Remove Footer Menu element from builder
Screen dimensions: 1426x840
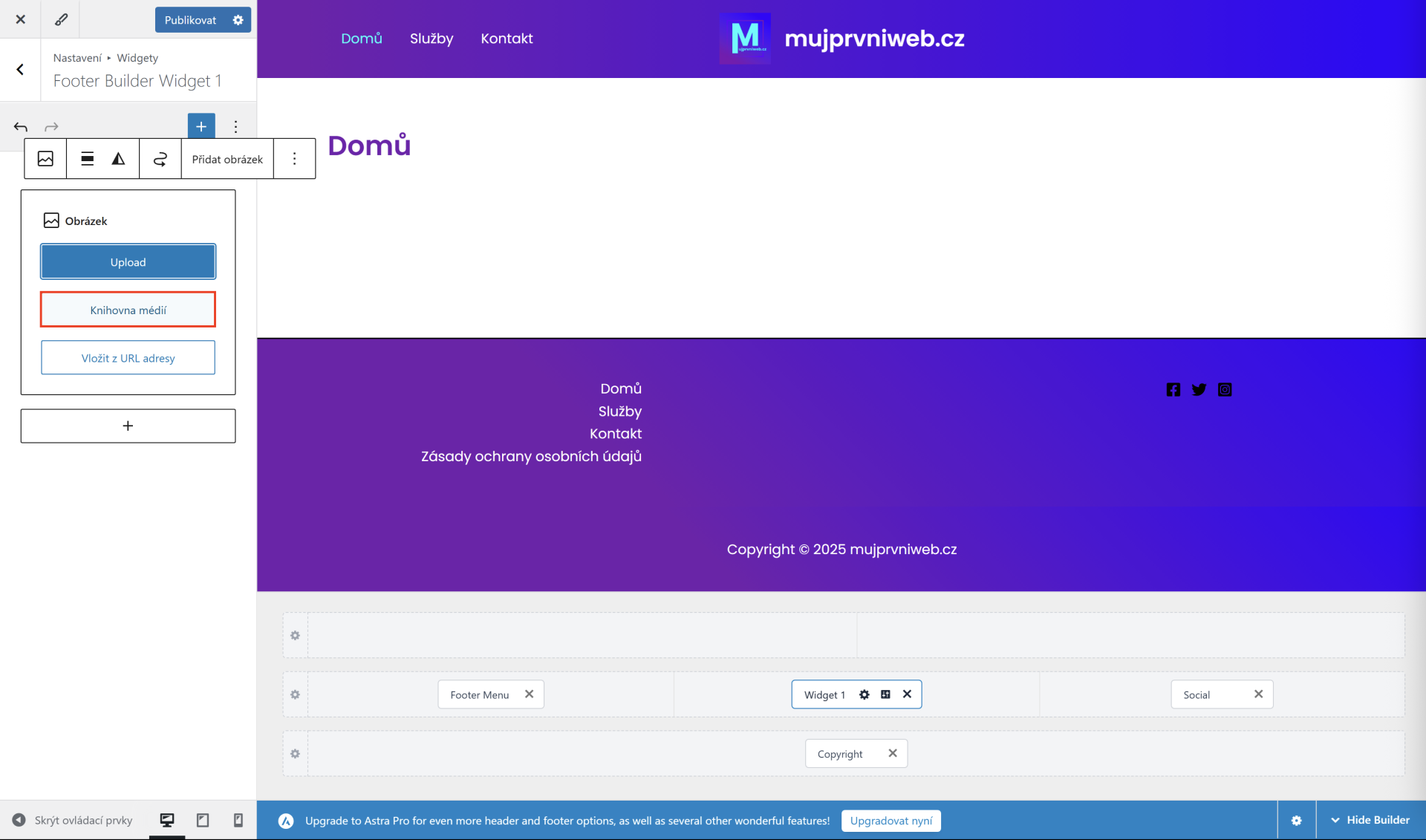[529, 694]
